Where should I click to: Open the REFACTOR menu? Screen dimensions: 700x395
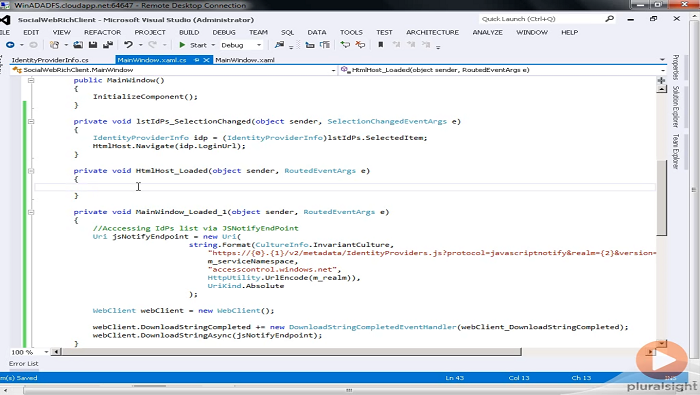(103, 32)
